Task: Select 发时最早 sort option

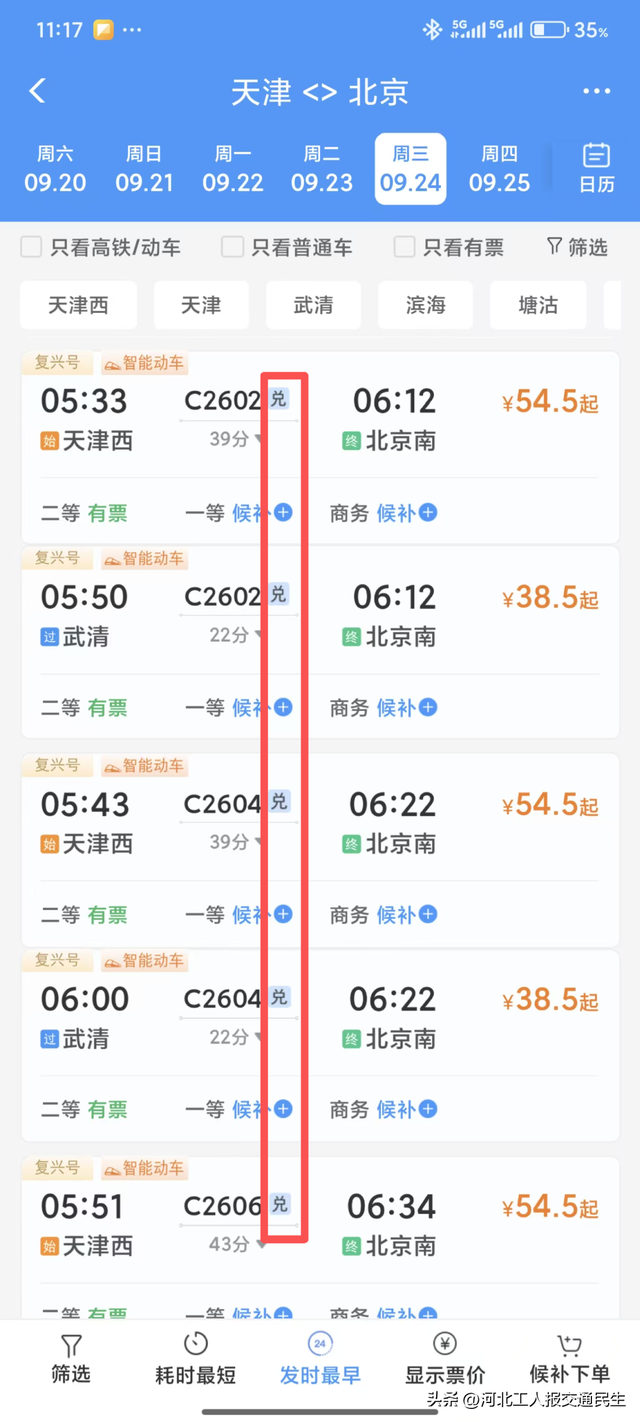Action: [320, 1358]
